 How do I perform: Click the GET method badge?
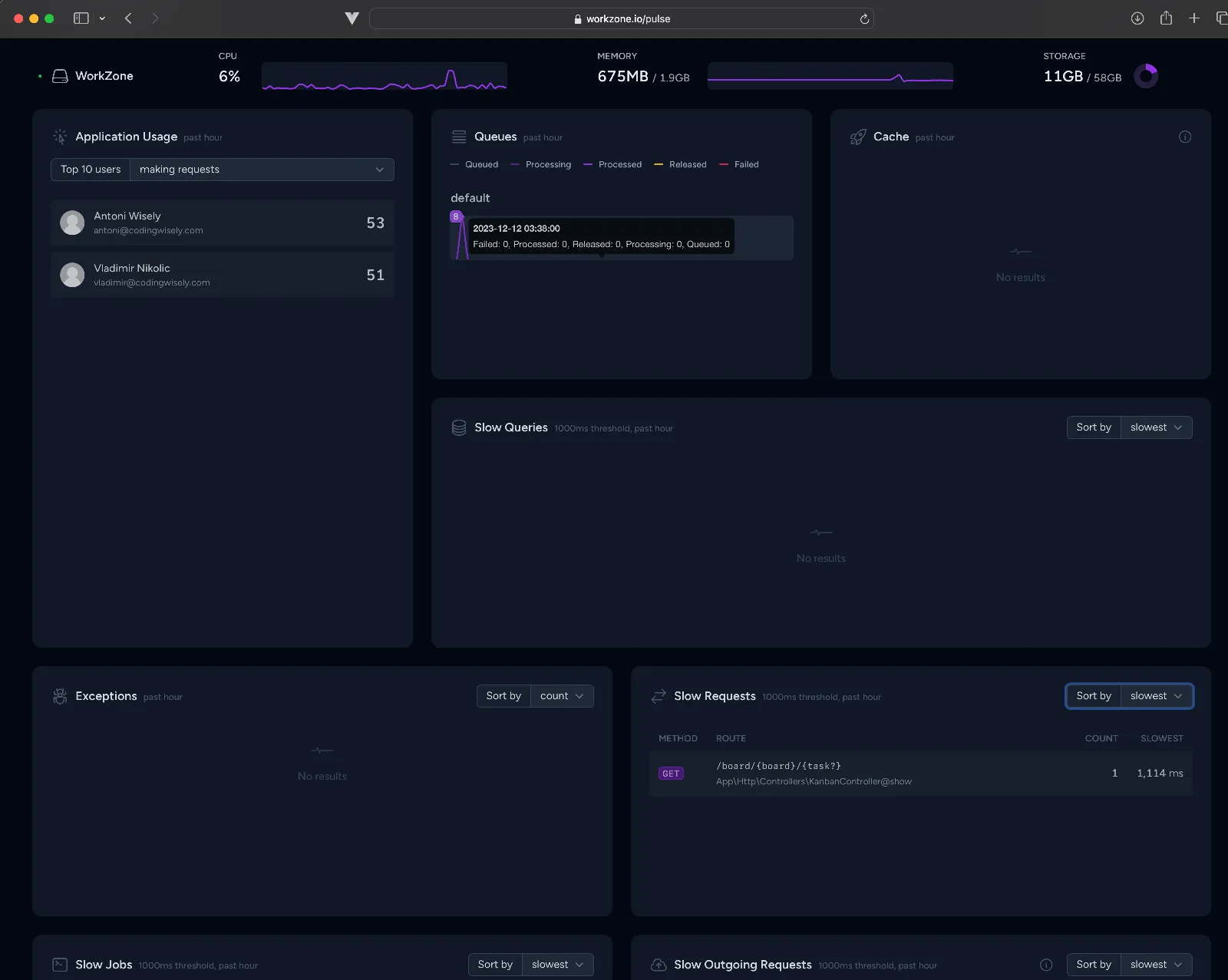coord(671,774)
